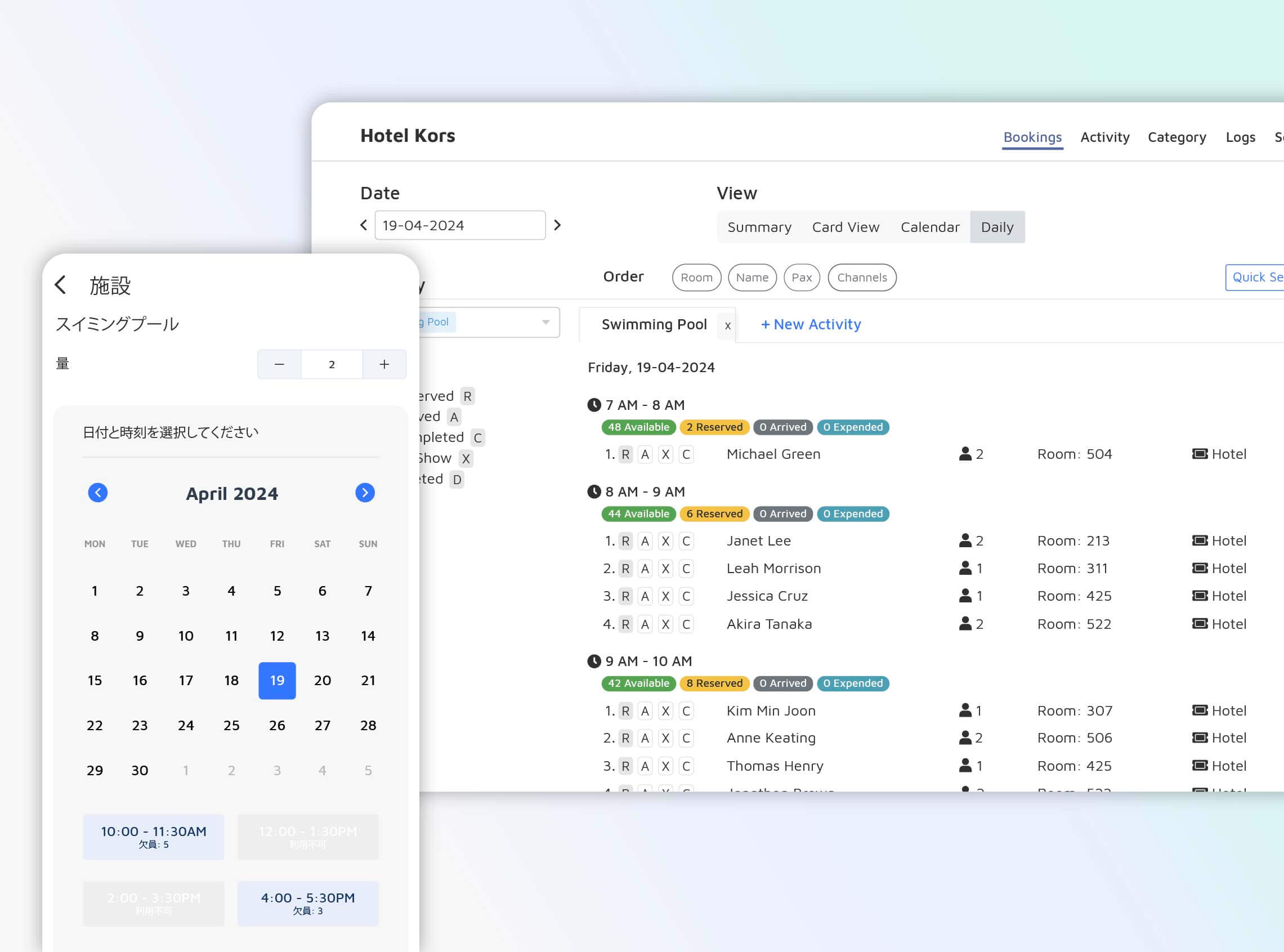
Task: Click the Friday, 19-04-2024 heading
Action: [x=651, y=368]
